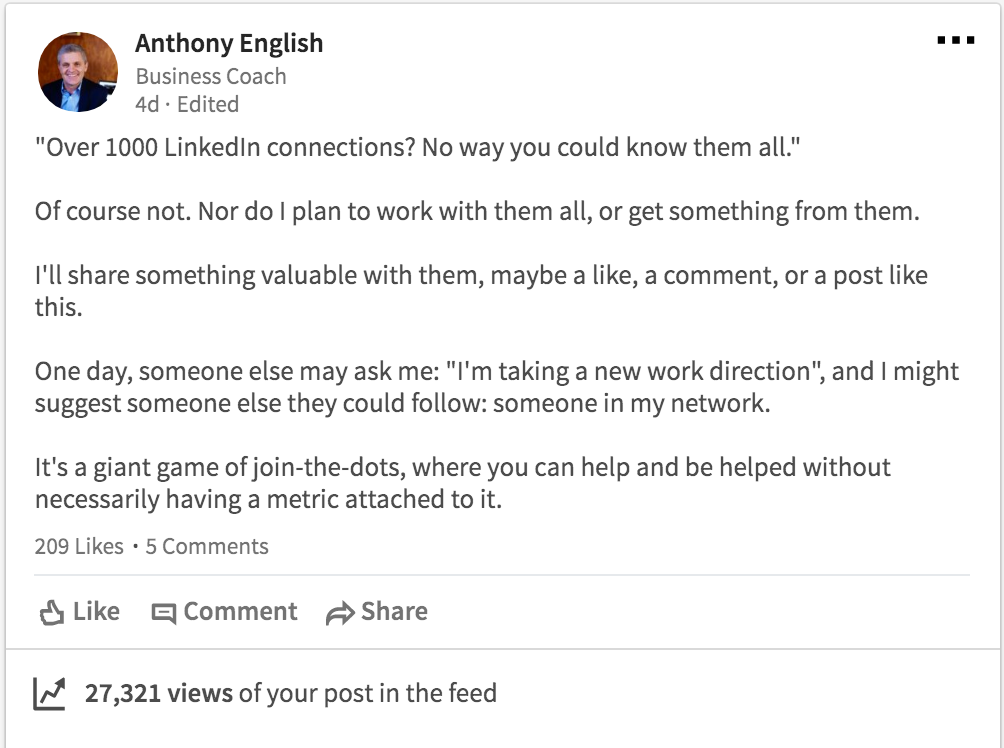
Task: Click the Comment speech bubble icon
Action: pos(163,613)
